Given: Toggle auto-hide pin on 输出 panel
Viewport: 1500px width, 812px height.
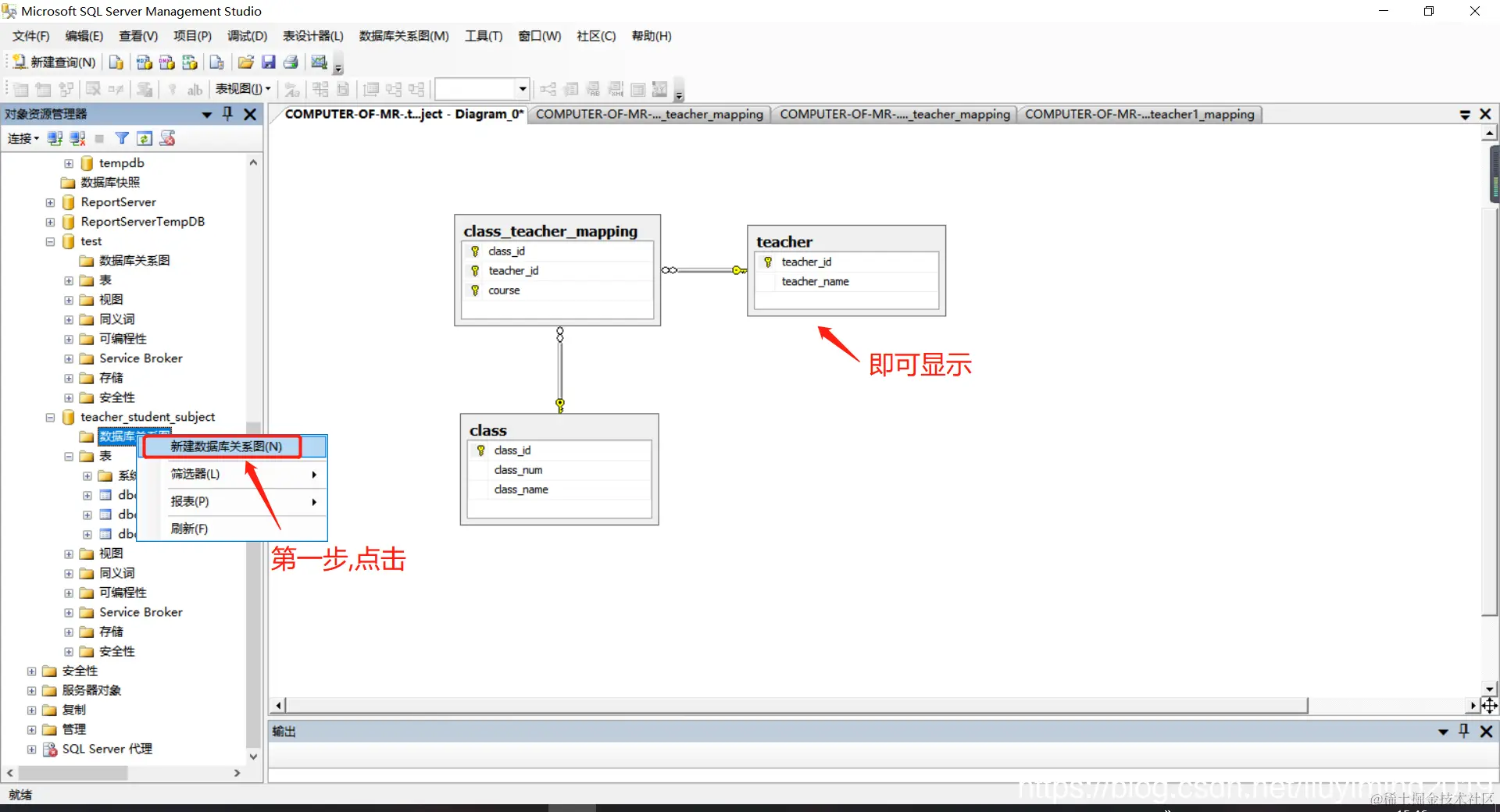Looking at the screenshot, I should point(1464,731).
